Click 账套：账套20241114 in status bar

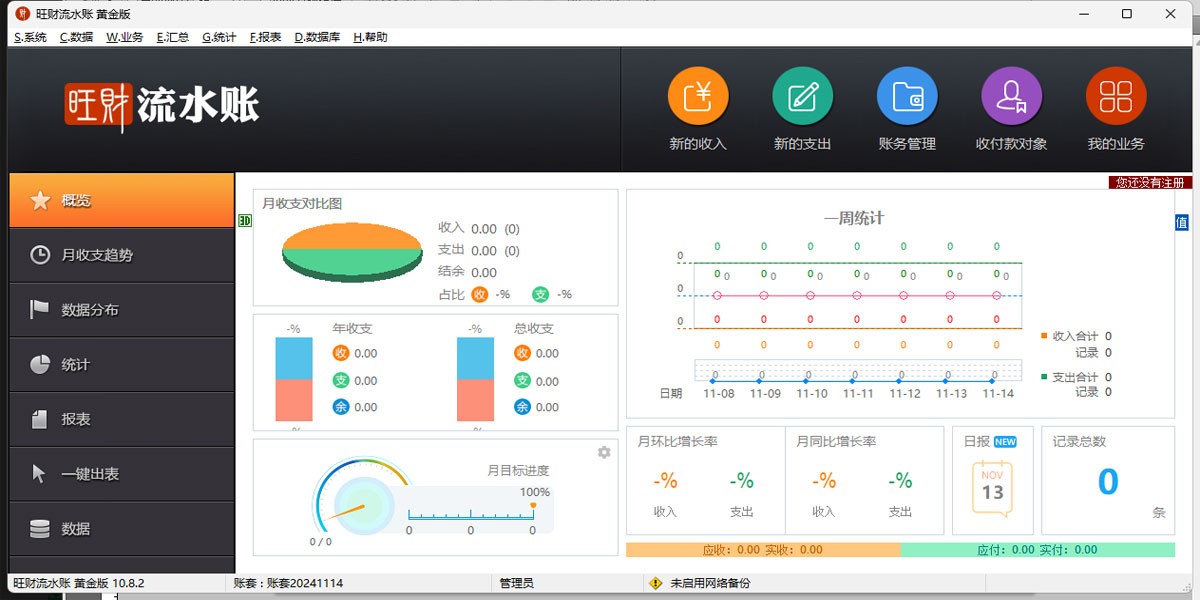coord(288,583)
